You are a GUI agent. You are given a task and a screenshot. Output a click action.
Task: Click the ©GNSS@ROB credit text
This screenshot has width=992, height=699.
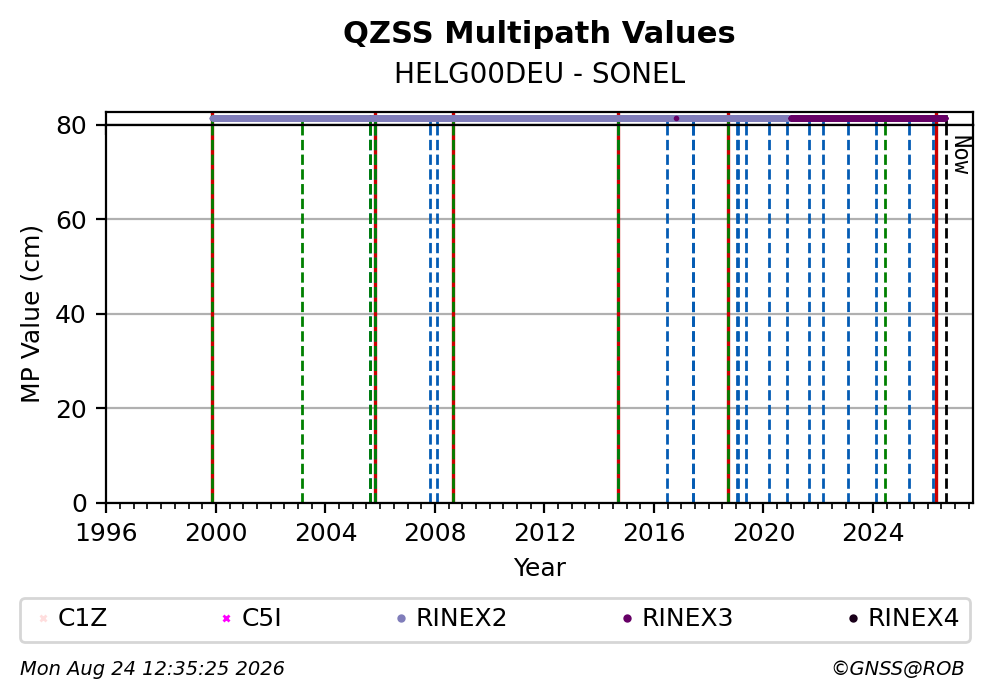click(x=898, y=669)
